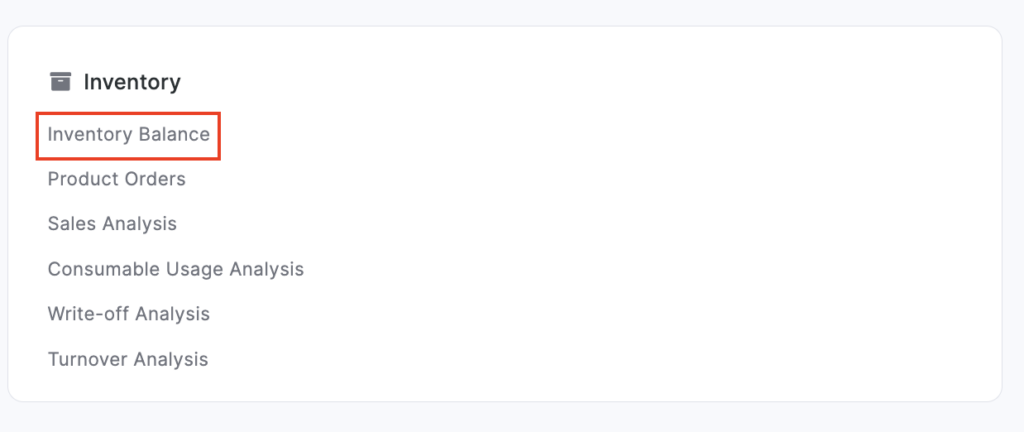Click the highlighted Inventory Balance entry
The width and height of the screenshot is (1024, 432).
pyautogui.click(x=128, y=135)
